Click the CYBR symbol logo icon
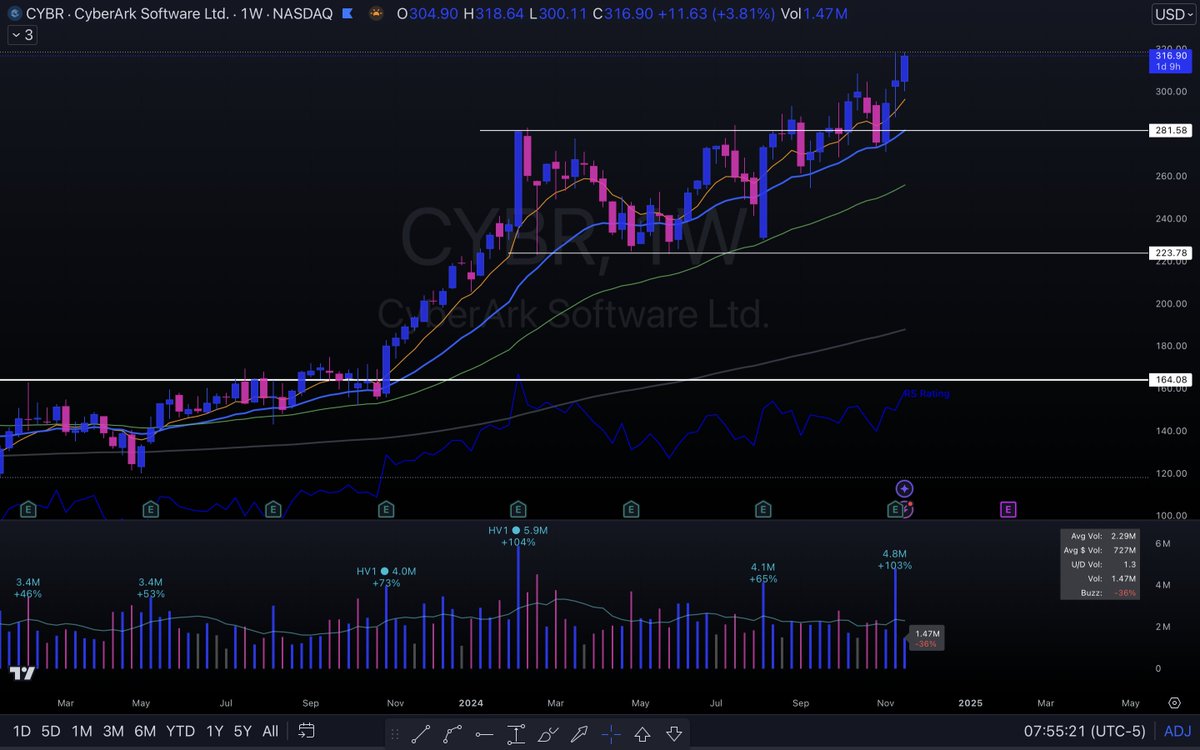This screenshot has height=750, width=1200. click(x=14, y=14)
